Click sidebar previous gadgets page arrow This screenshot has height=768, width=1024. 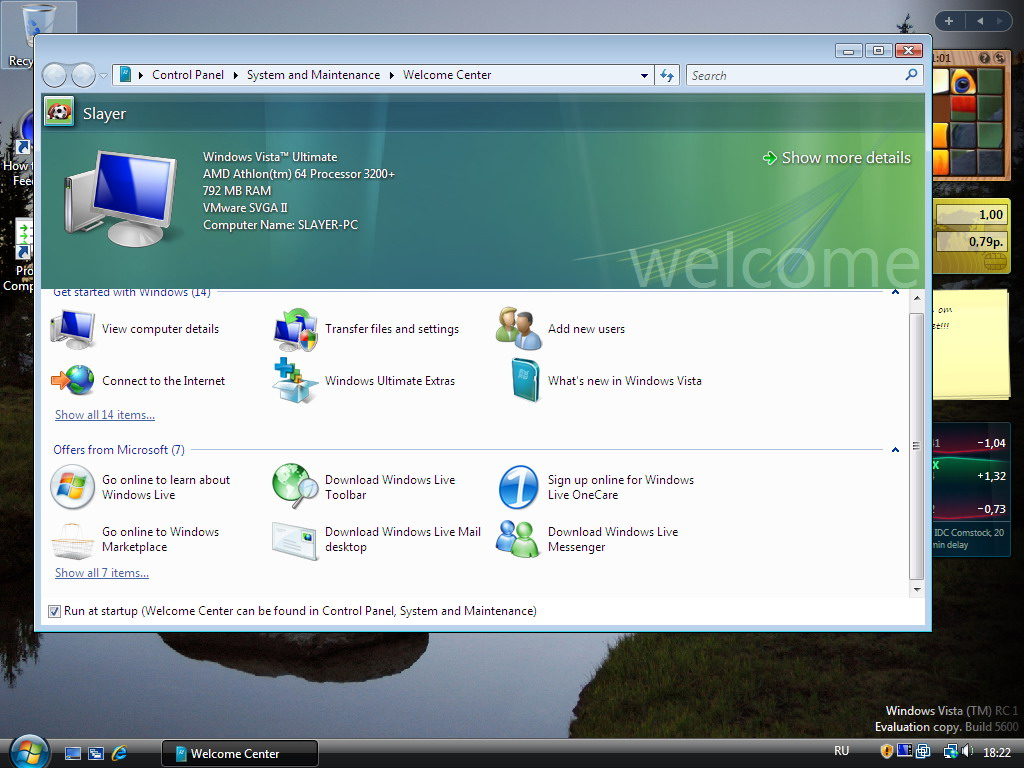(980, 21)
